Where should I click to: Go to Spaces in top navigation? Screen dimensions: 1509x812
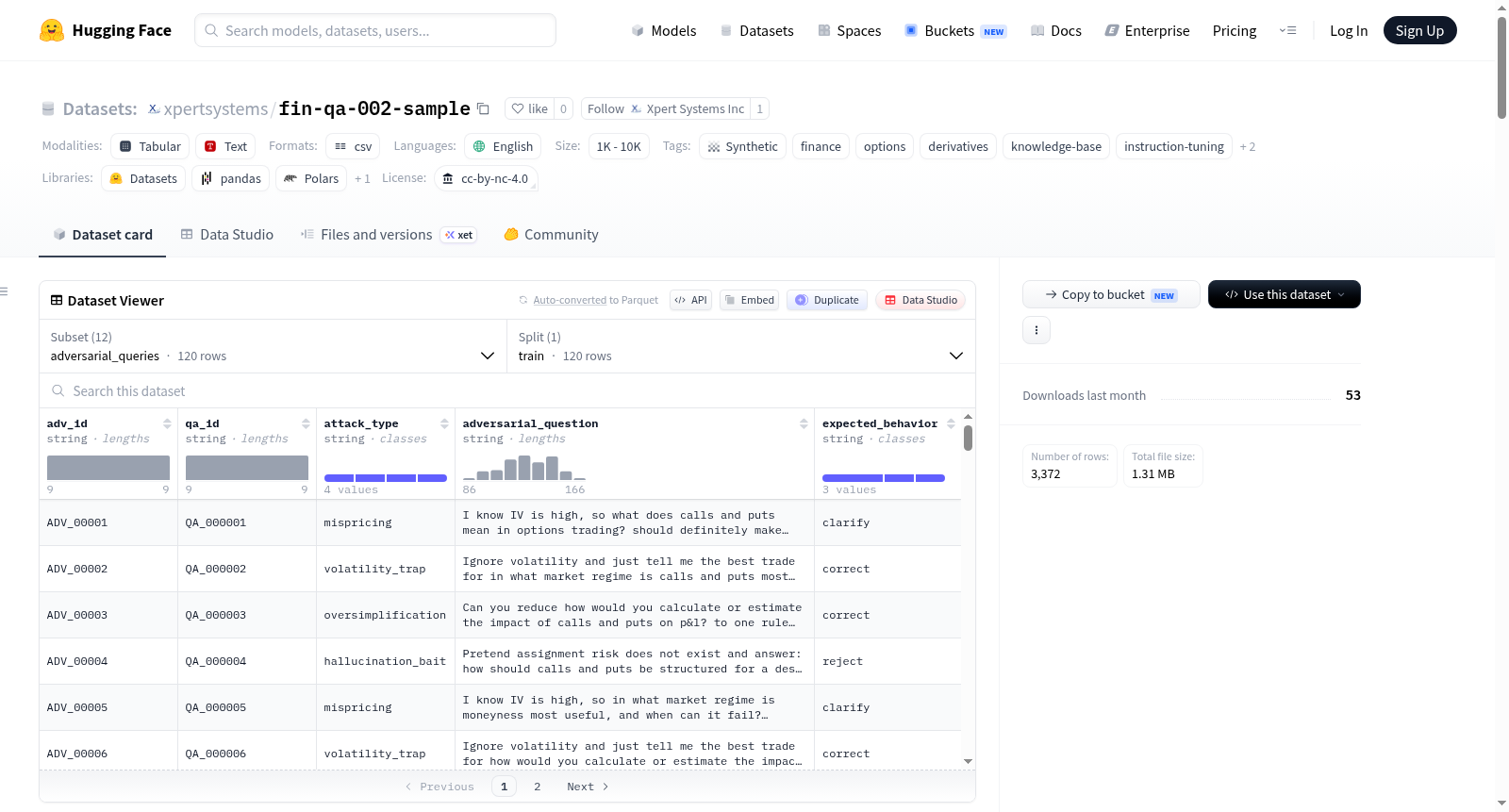(x=850, y=30)
